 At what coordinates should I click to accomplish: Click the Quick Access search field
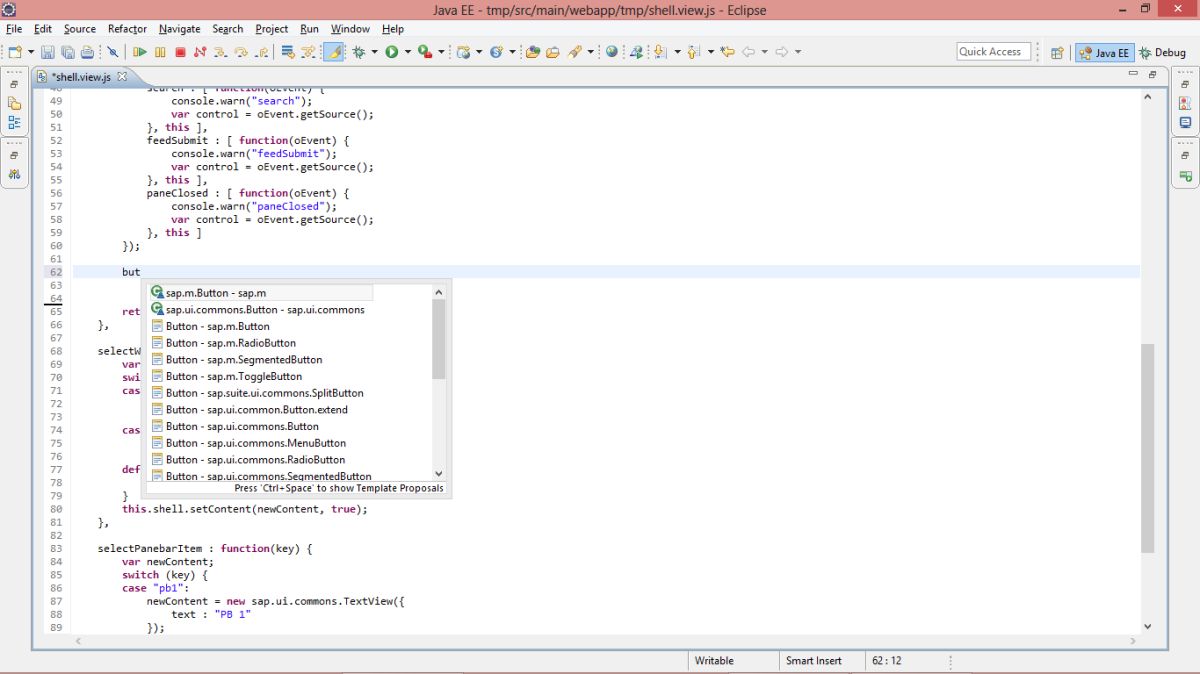tap(993, 52)
